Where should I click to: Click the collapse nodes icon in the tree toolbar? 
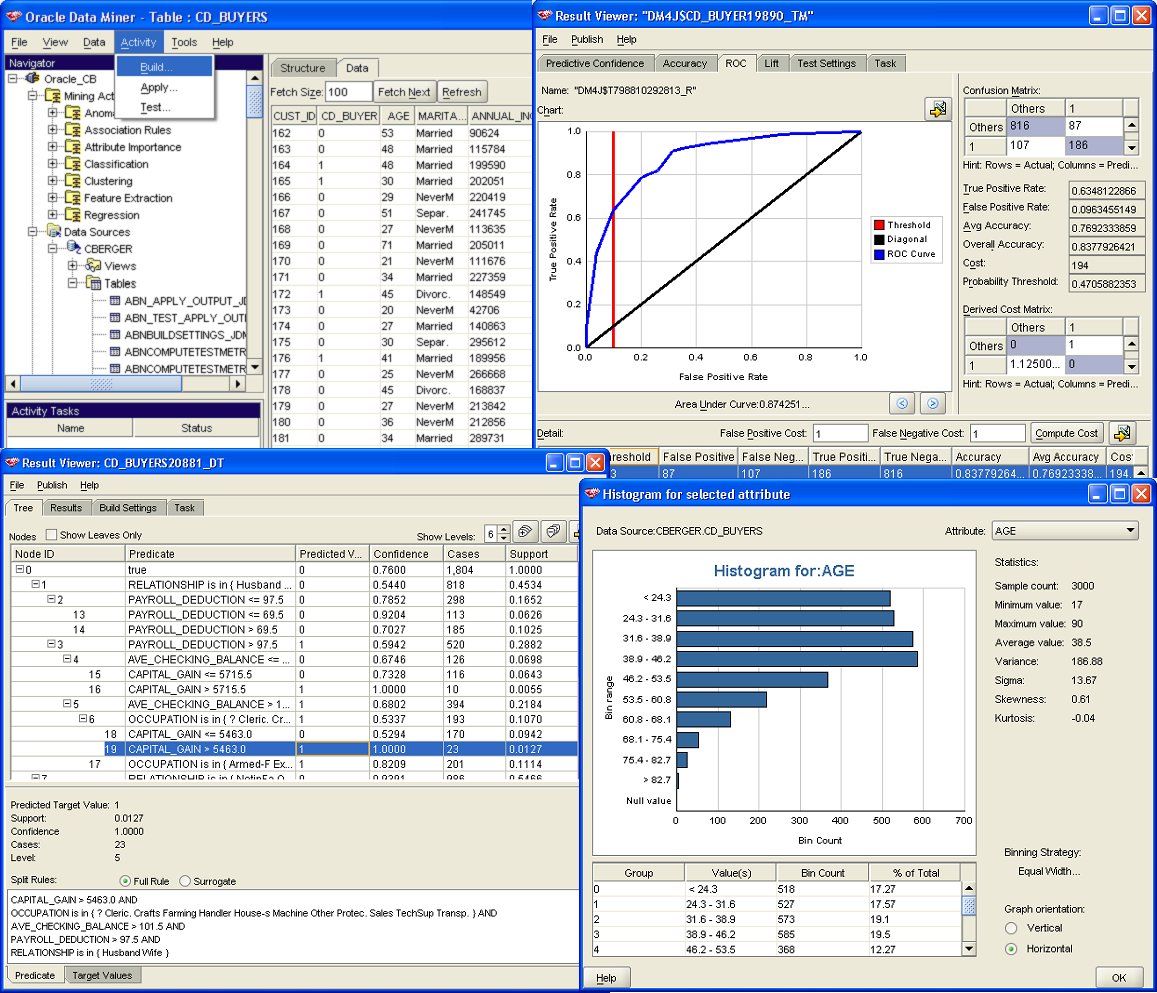pyautogui.click(x=552, y=532)
